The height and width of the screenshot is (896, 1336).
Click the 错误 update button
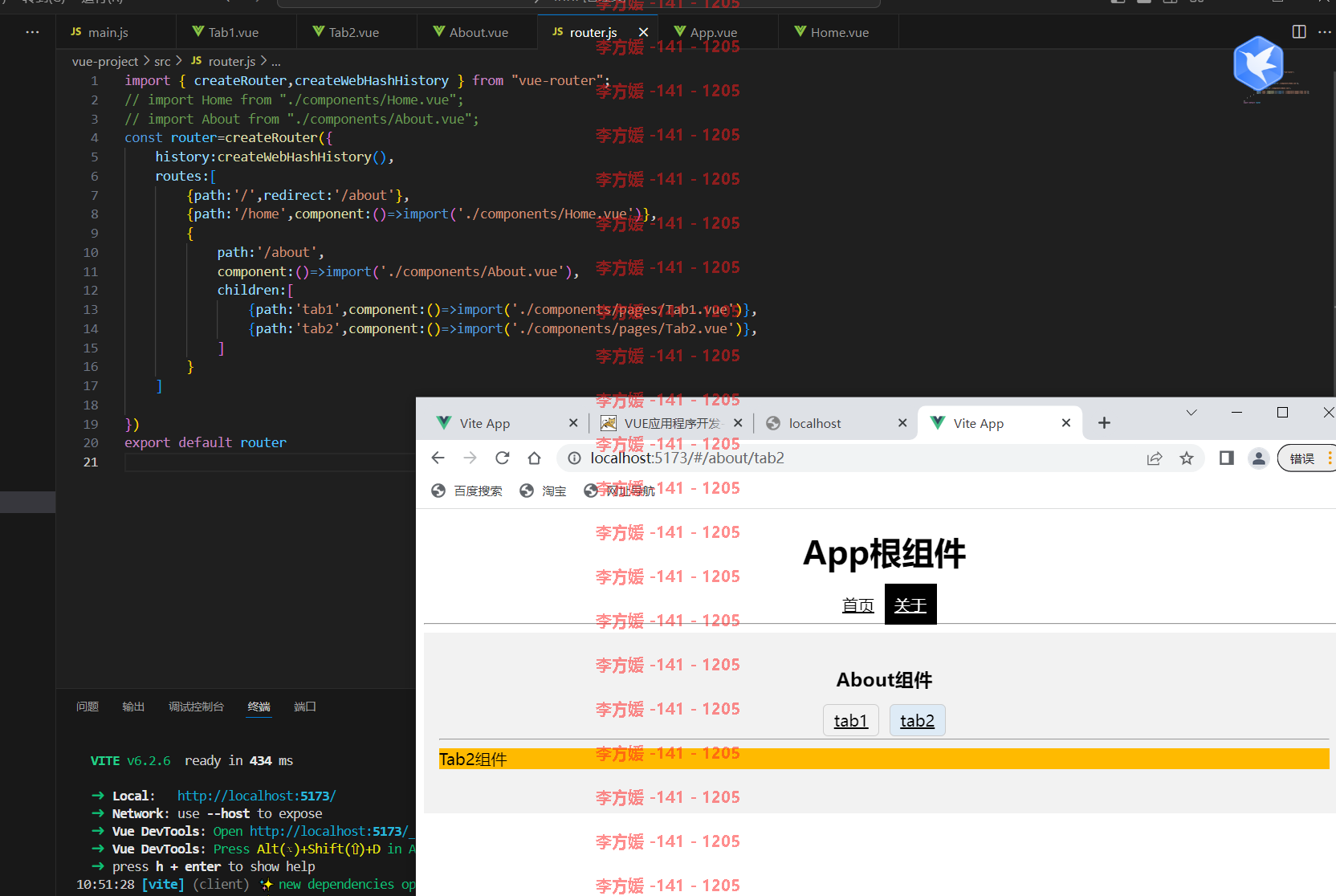pos(1305,458)
